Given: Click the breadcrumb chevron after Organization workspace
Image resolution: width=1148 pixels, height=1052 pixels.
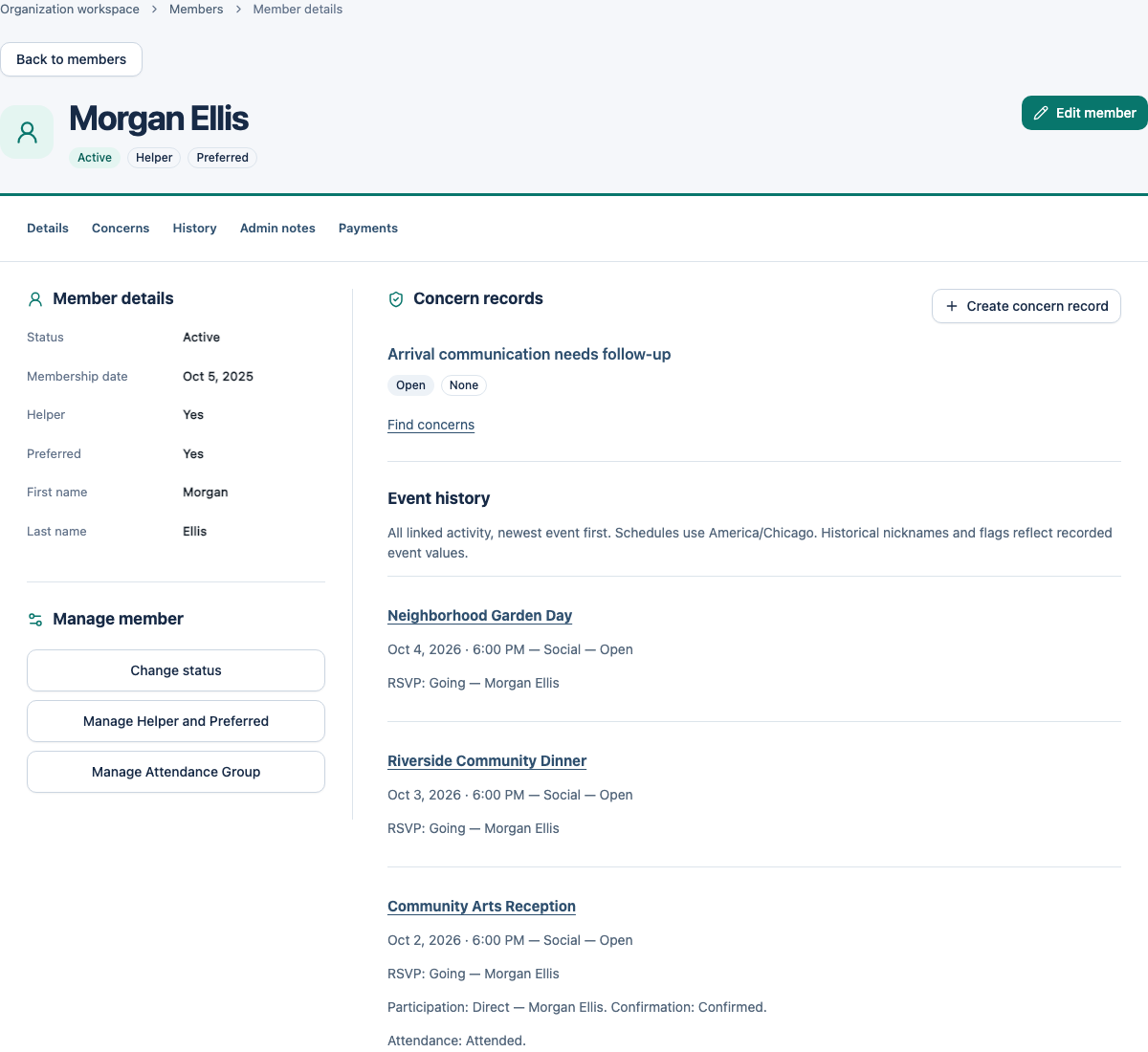Looking at the screenshot, I should click(154, 10).
